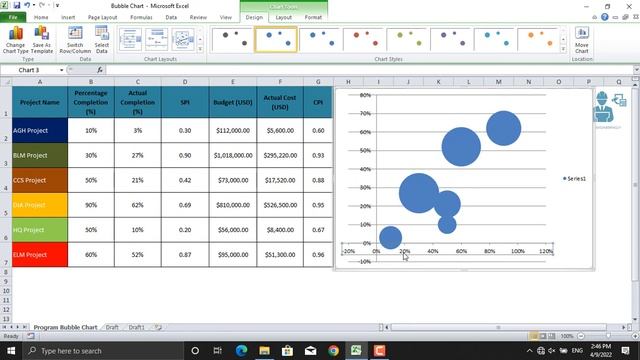Choose the first chart layout thumbnail
The image size is (640, 360).
click(x=130, y=40)
